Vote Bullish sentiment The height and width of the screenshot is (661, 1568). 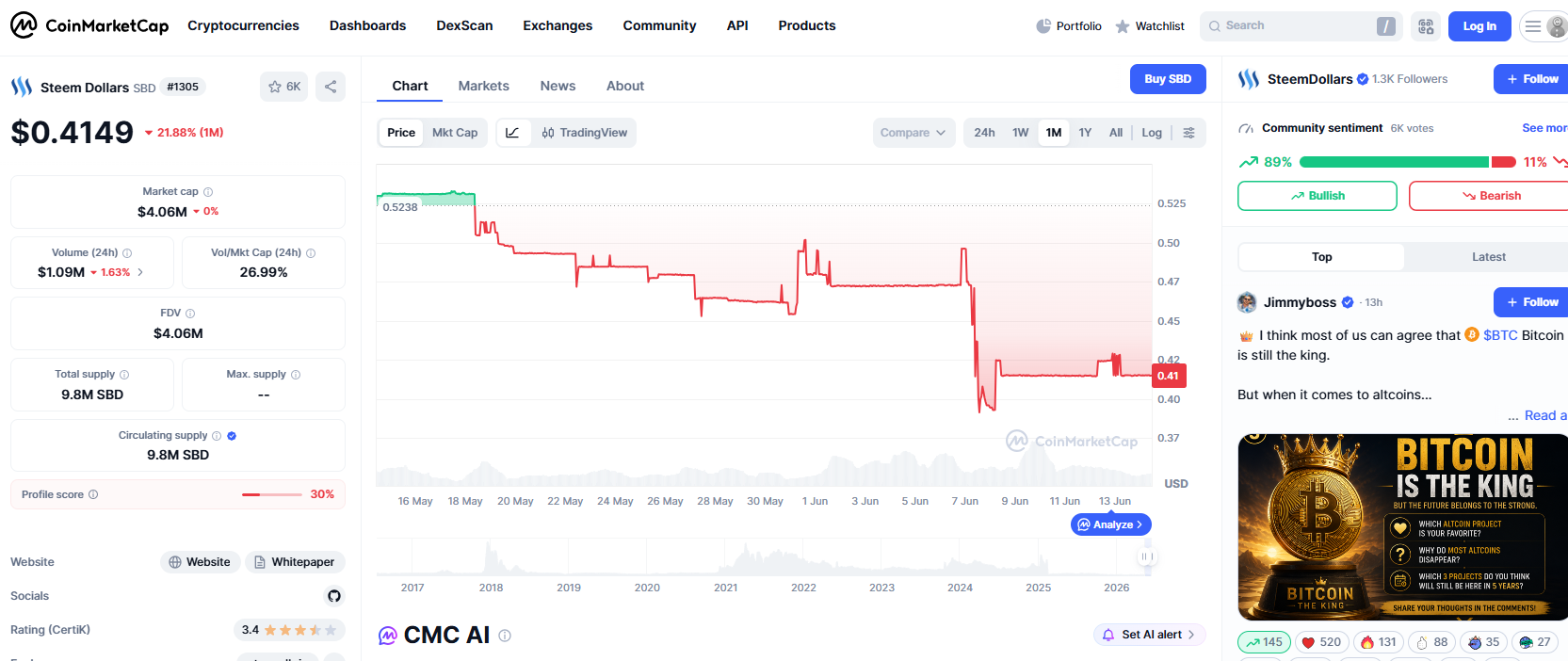click(1317, 196)
